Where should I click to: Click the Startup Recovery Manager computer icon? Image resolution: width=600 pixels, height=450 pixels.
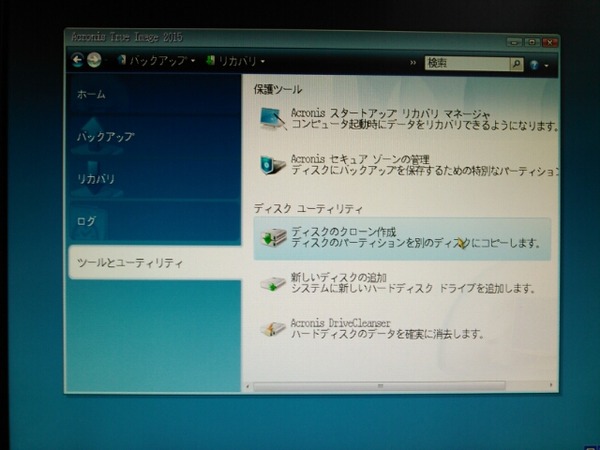pyautogui.click(x=273, y=119)
